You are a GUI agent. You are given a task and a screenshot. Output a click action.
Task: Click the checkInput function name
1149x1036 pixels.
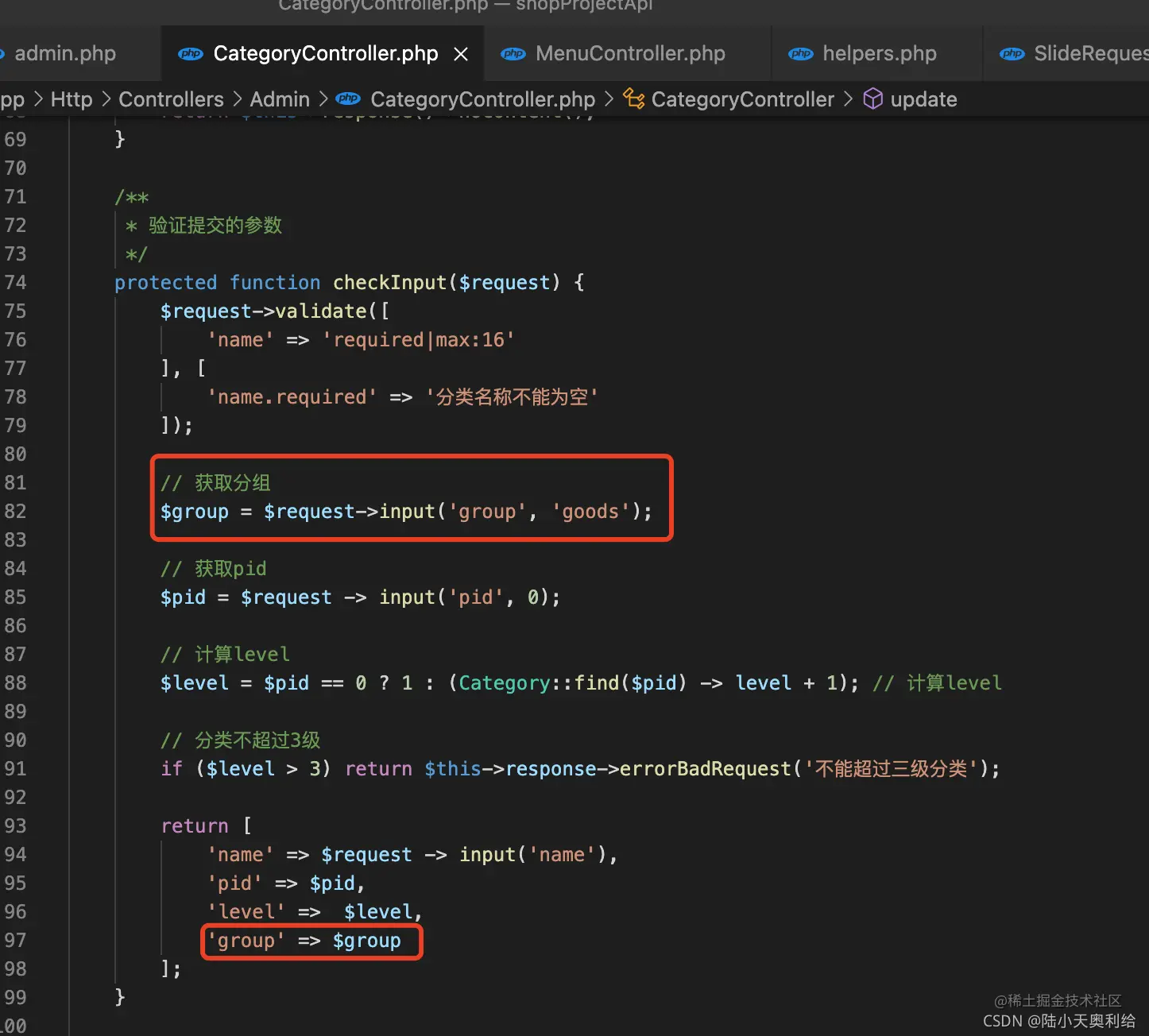click(389, 283)
